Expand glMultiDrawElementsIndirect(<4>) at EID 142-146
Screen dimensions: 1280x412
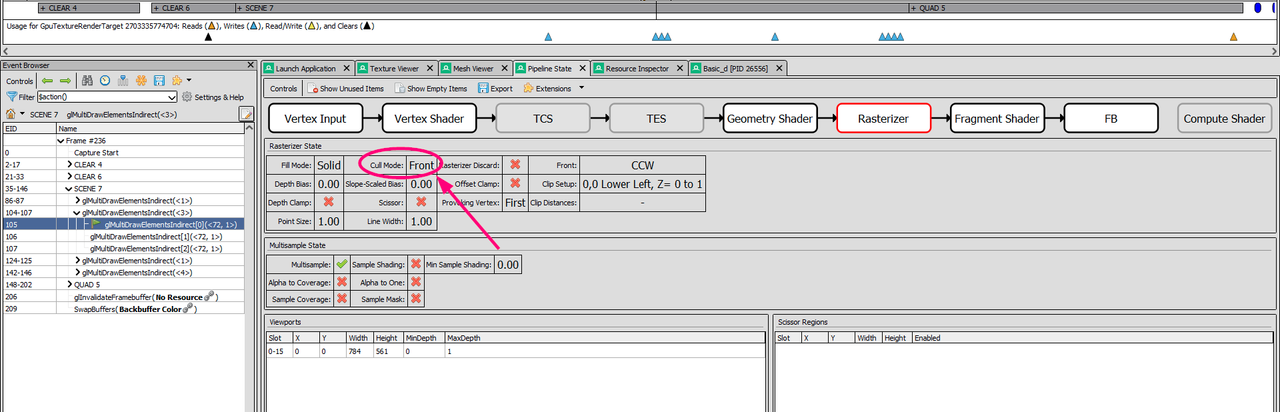tap(78, 272)
